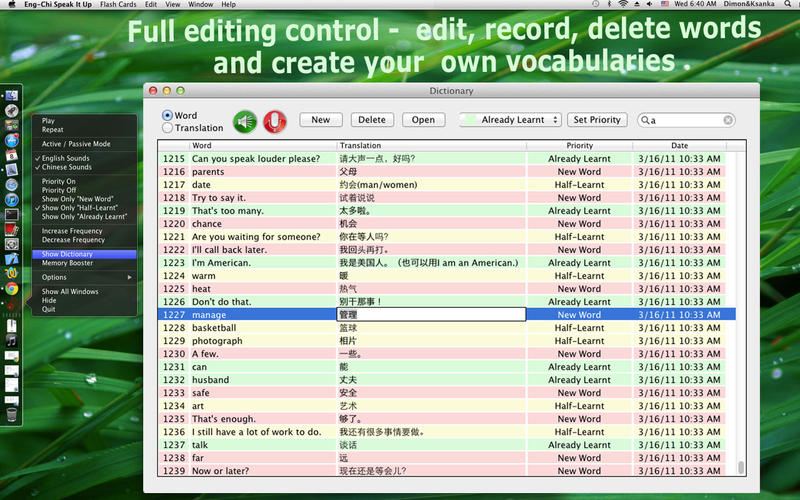Open the Flash Cards menu
Image resolution: width=800 pixels, height=500 pixels.
click(x=118, y=4)
